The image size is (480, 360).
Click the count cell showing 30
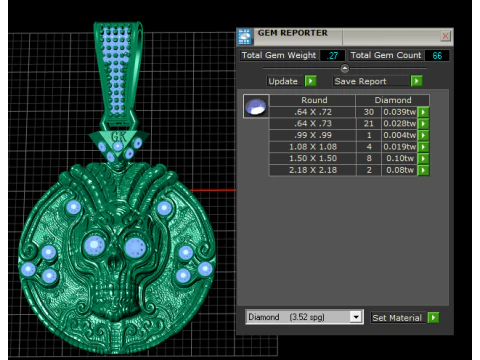coord(369,112)
